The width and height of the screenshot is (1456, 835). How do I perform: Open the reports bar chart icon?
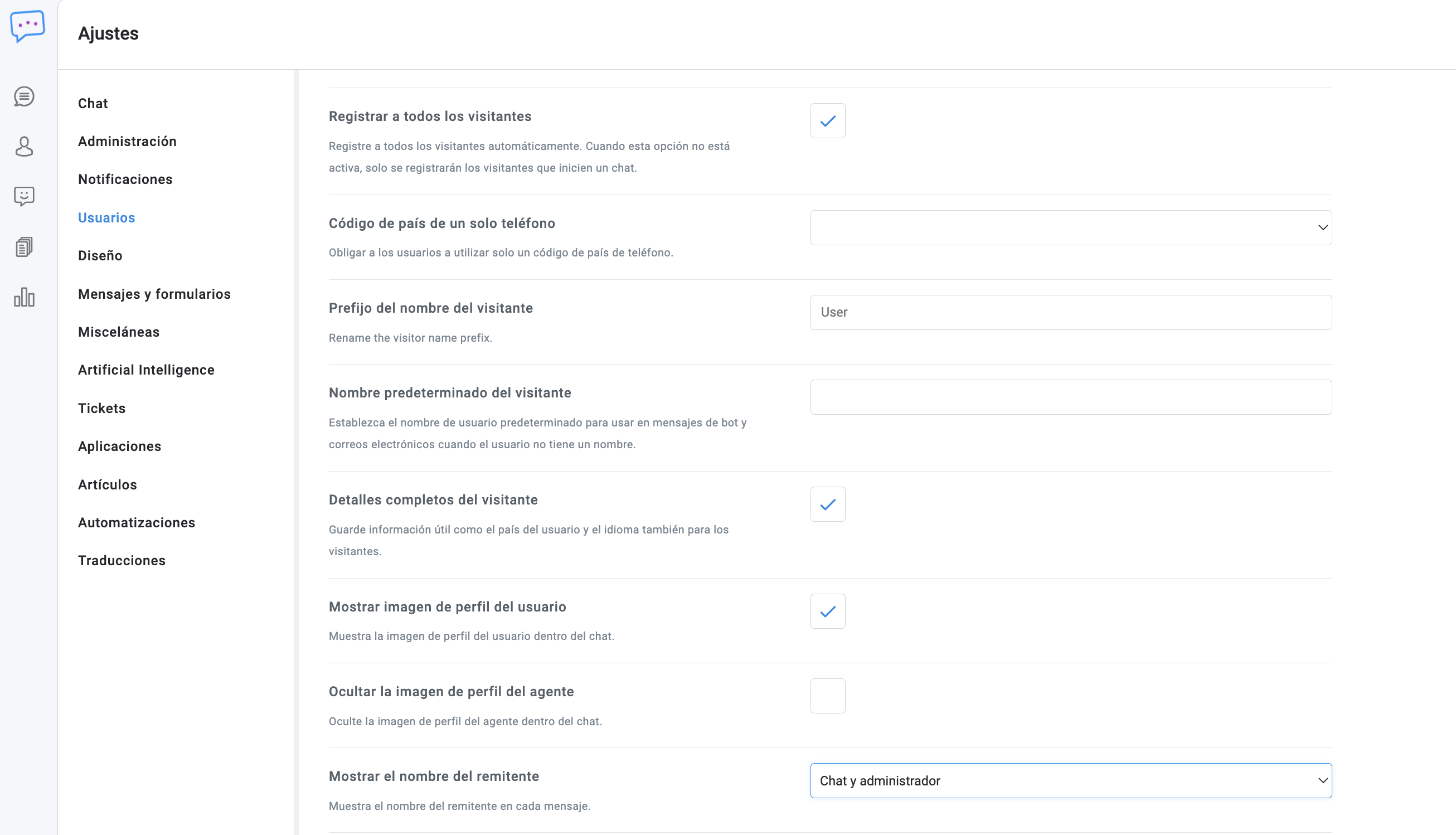pos(24,297)
